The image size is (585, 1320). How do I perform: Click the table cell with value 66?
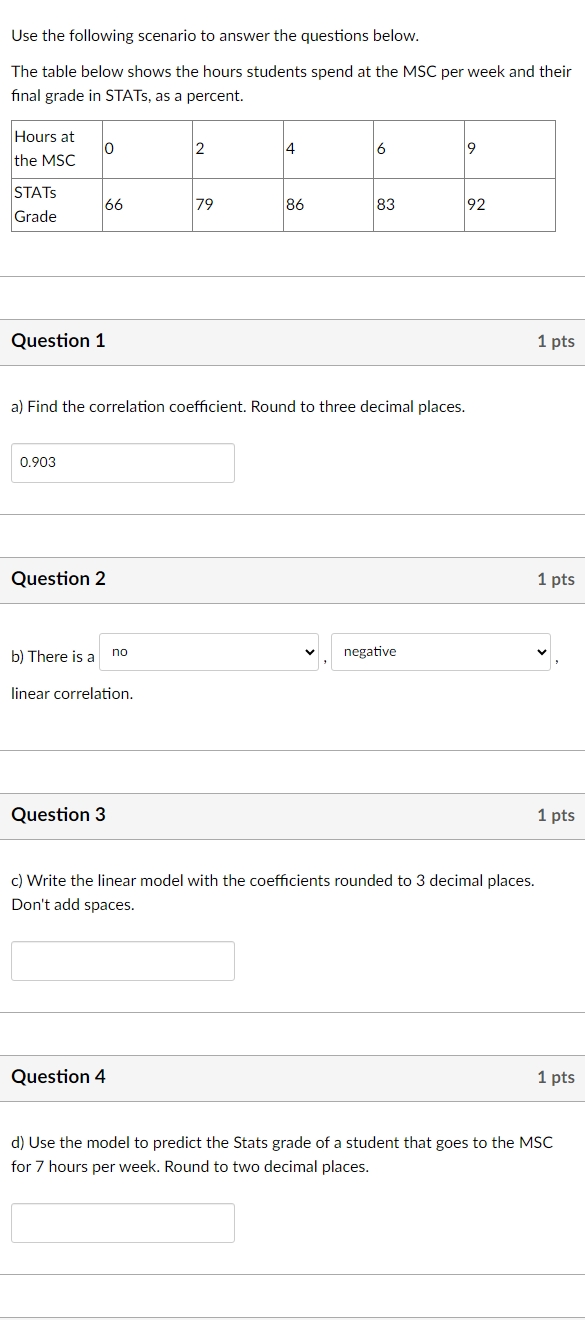click(145, 204)
